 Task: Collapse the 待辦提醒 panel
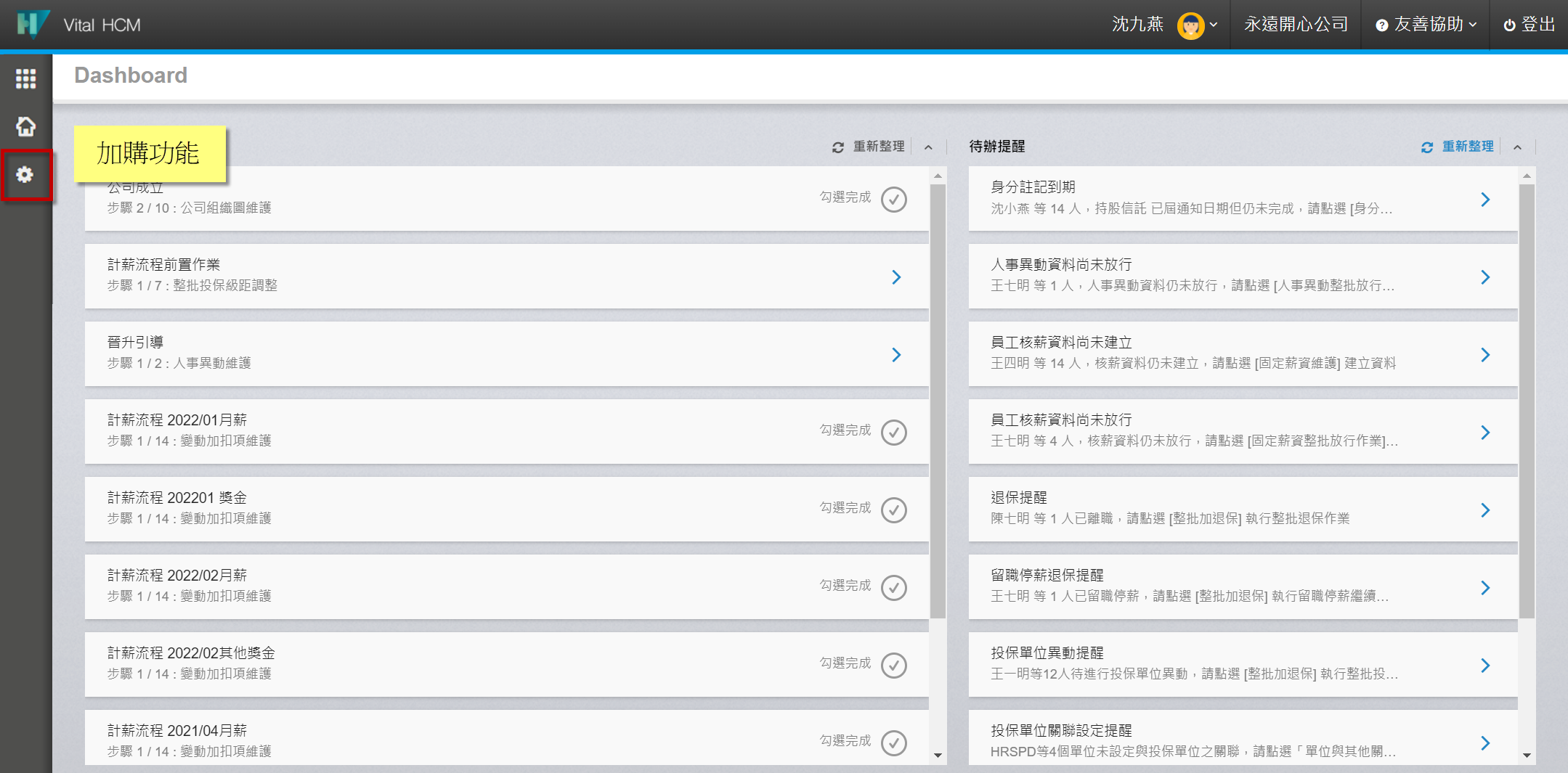click(x=1517, y=147)
